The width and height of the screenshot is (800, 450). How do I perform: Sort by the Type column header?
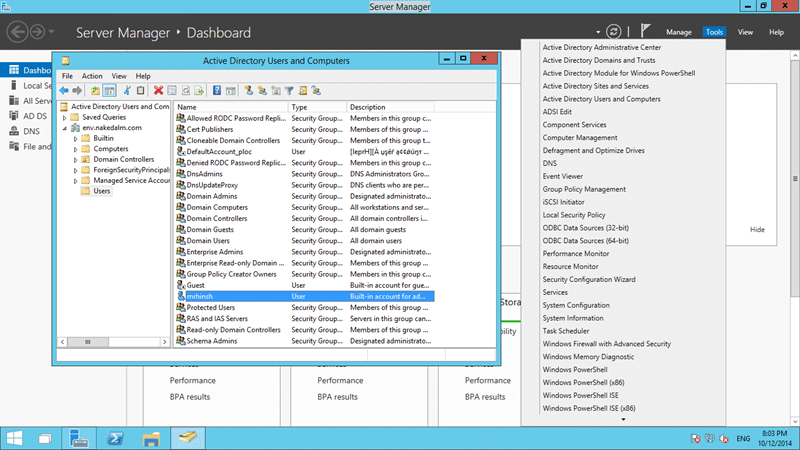tap(317, 107)
